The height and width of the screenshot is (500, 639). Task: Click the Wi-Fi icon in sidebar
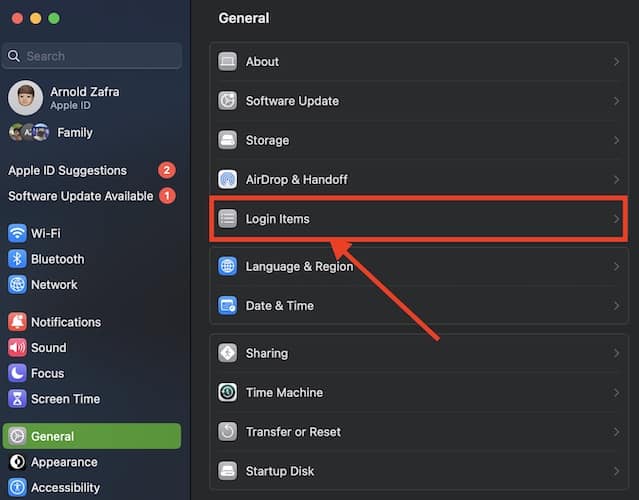[17, 233]
